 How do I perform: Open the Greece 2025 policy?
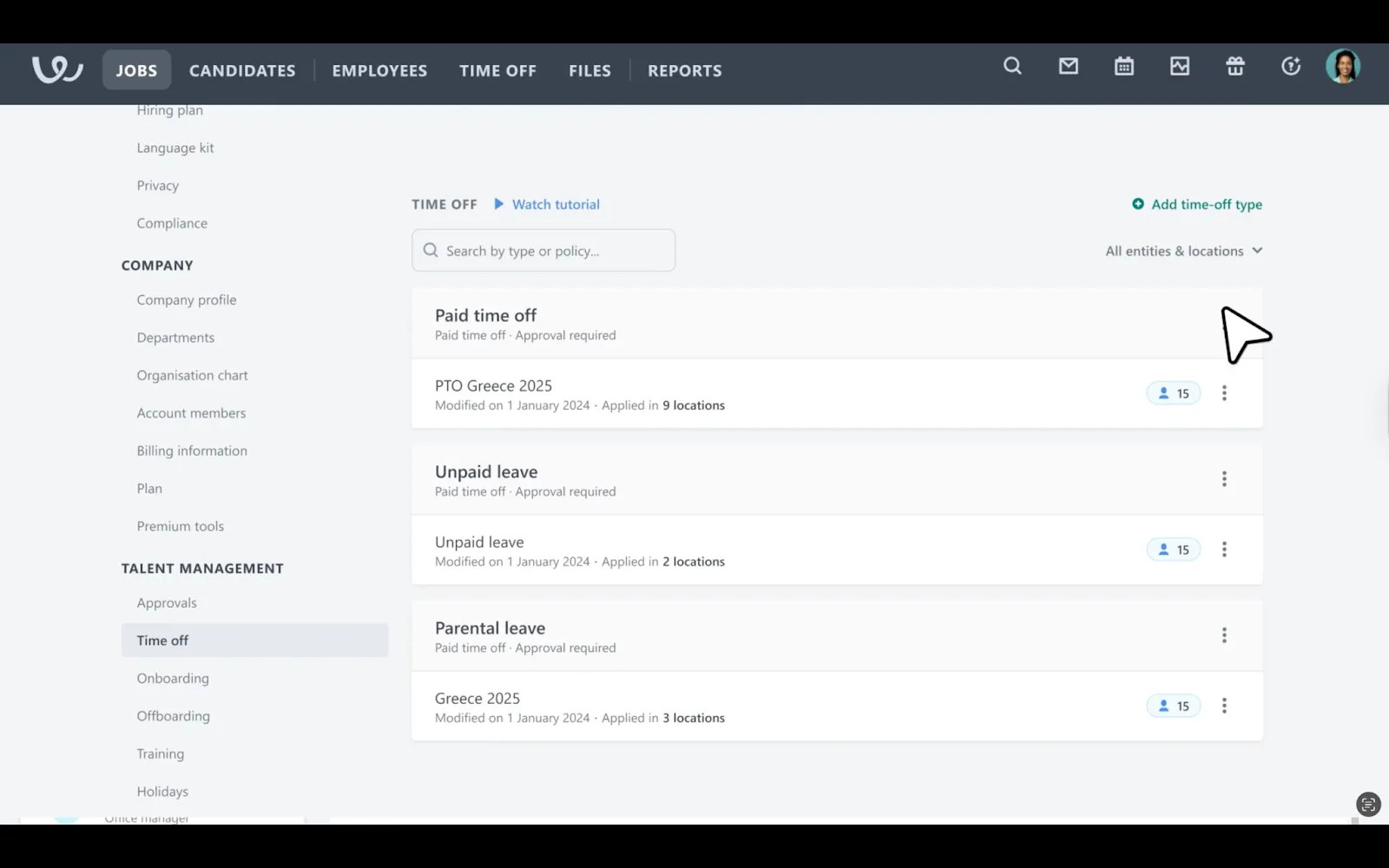point(477,698)
